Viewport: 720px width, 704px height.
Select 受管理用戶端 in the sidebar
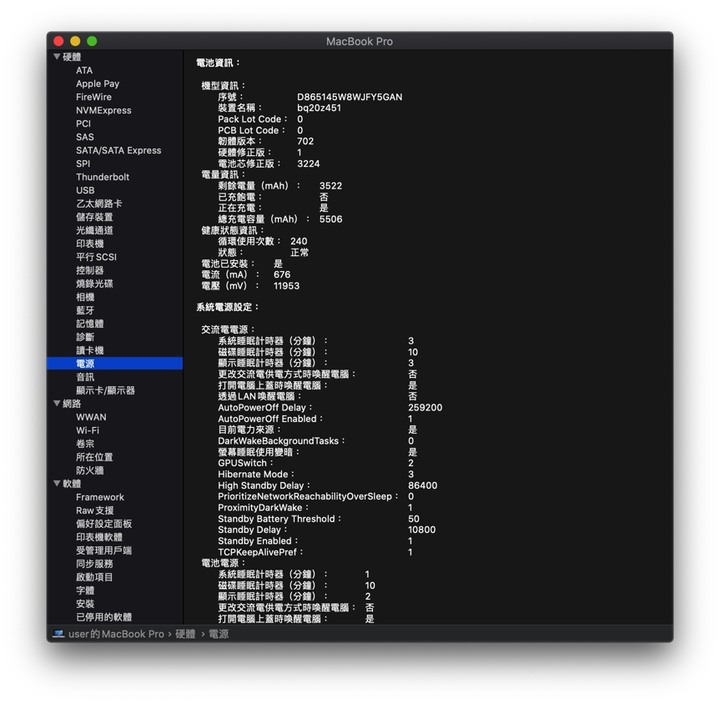(x=104, y=550)
